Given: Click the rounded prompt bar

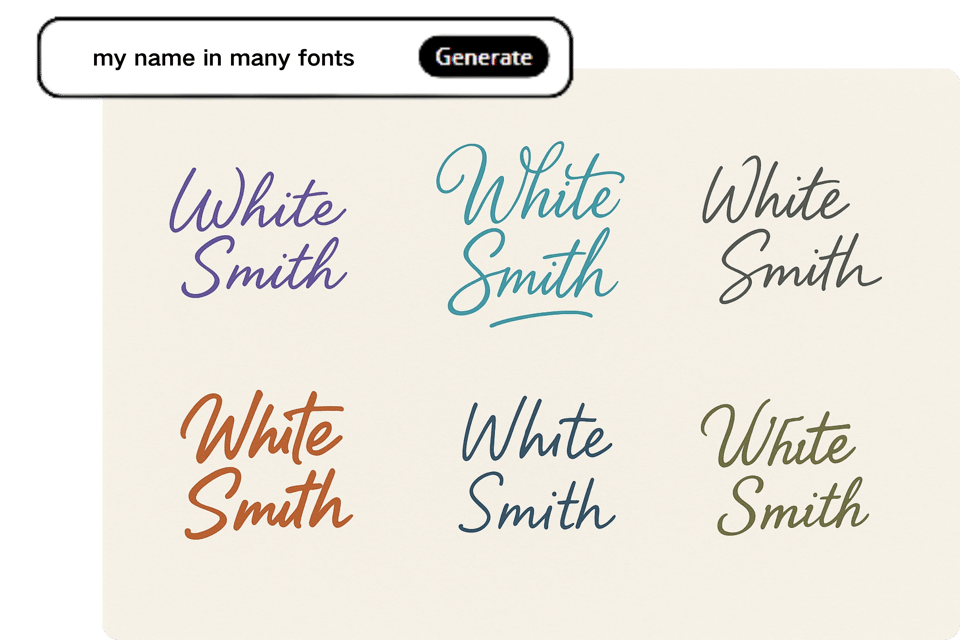Looking at the screenshot, I should (300, 57).
